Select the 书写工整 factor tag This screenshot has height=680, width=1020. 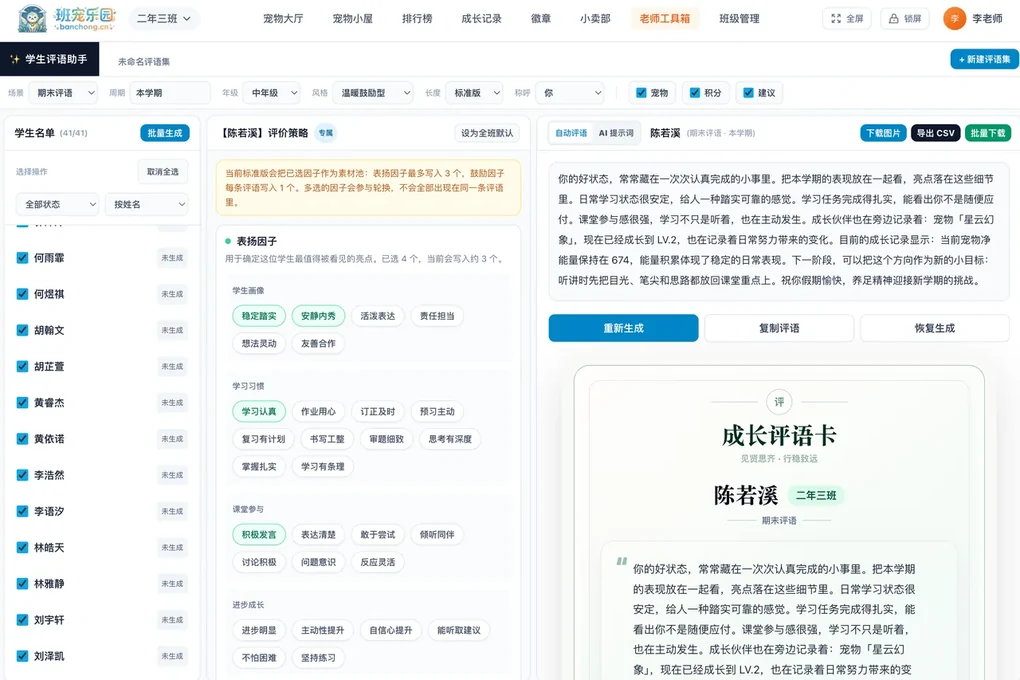[x=327, y=439]
